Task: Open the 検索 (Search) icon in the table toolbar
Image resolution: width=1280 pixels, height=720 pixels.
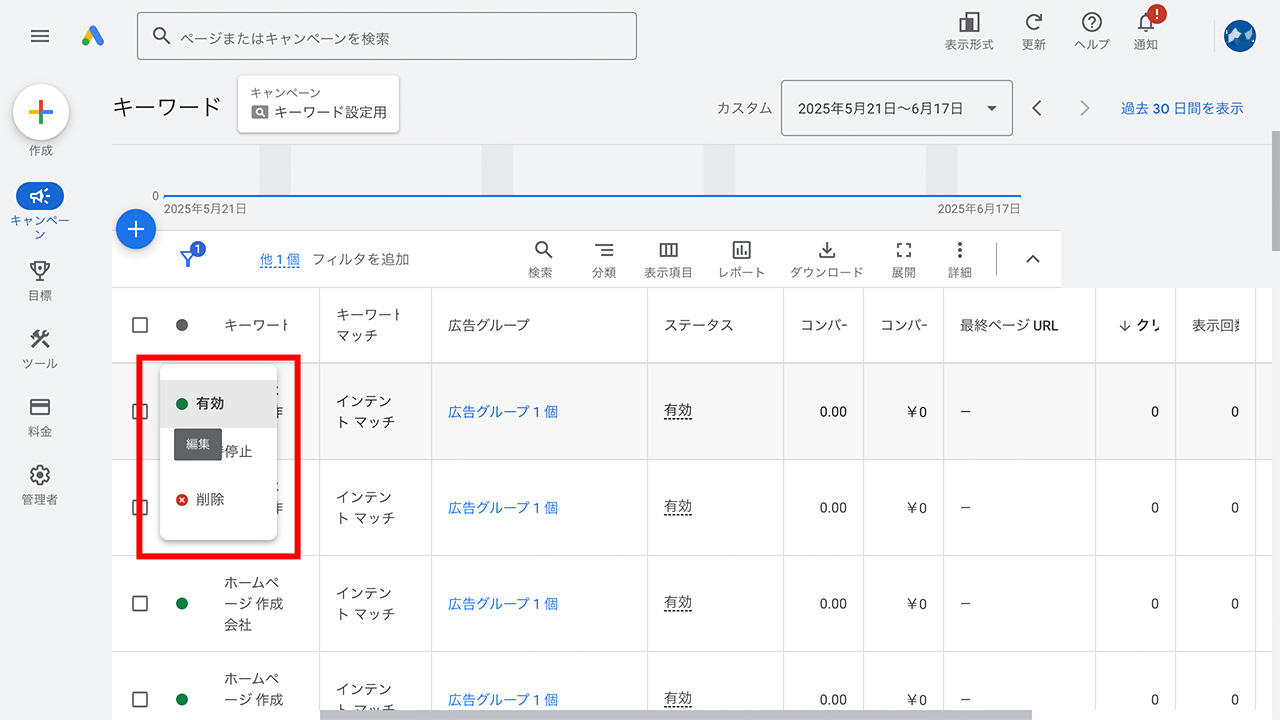Action: [542, 258]
